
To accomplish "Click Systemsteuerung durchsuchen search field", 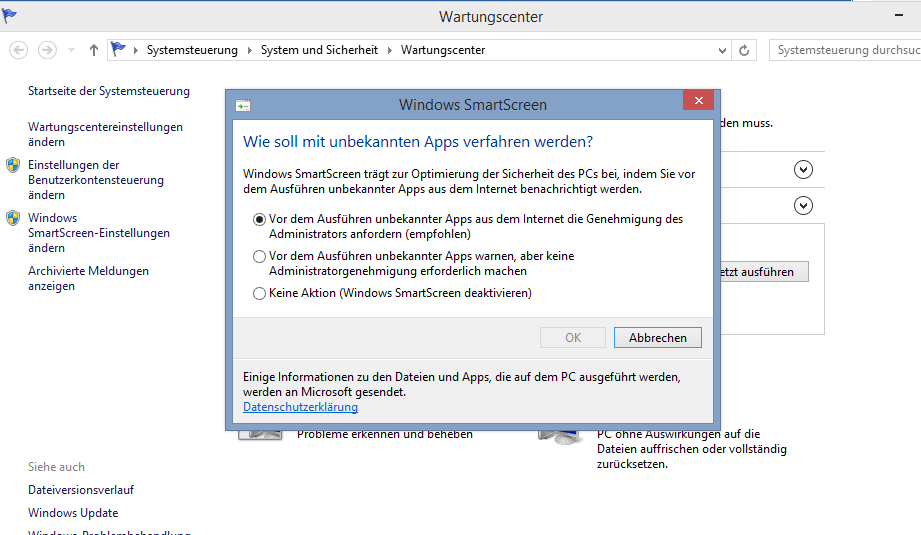I will pos(845,50).
